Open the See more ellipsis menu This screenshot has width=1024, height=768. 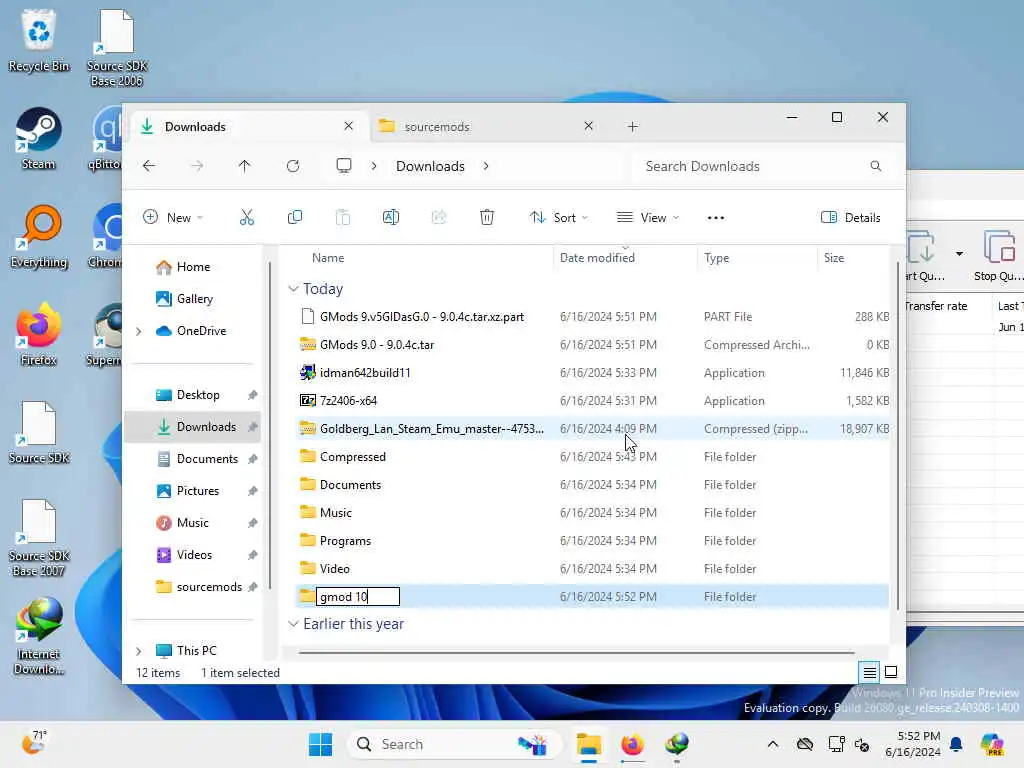click(x=716, y=217)
